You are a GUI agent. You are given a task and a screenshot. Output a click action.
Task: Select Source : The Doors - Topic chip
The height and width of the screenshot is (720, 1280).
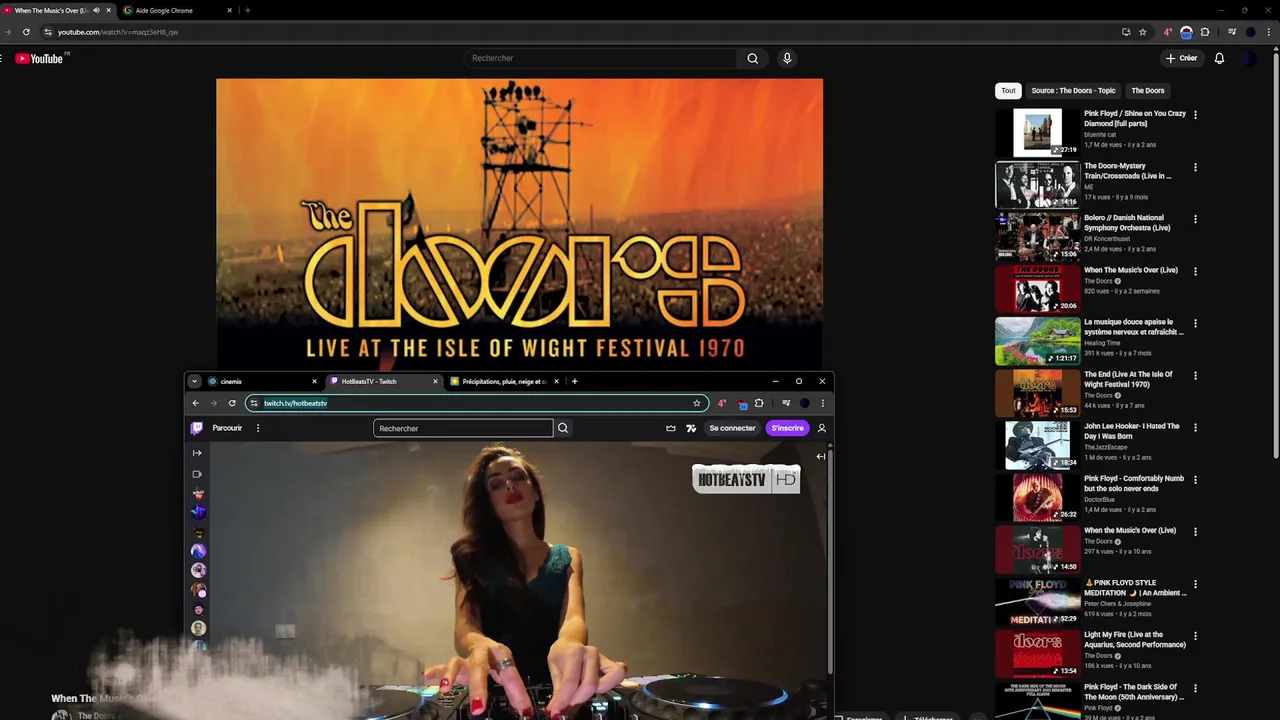point(1073,91)
